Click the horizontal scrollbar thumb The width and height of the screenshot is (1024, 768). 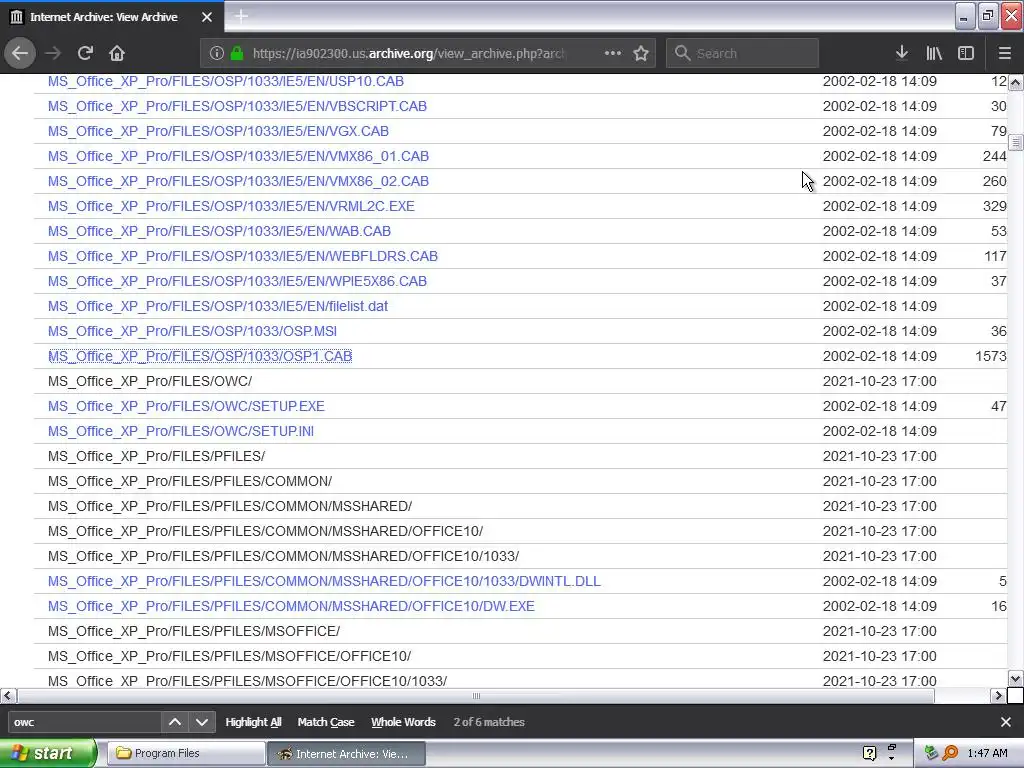click(x=476, y=696)
